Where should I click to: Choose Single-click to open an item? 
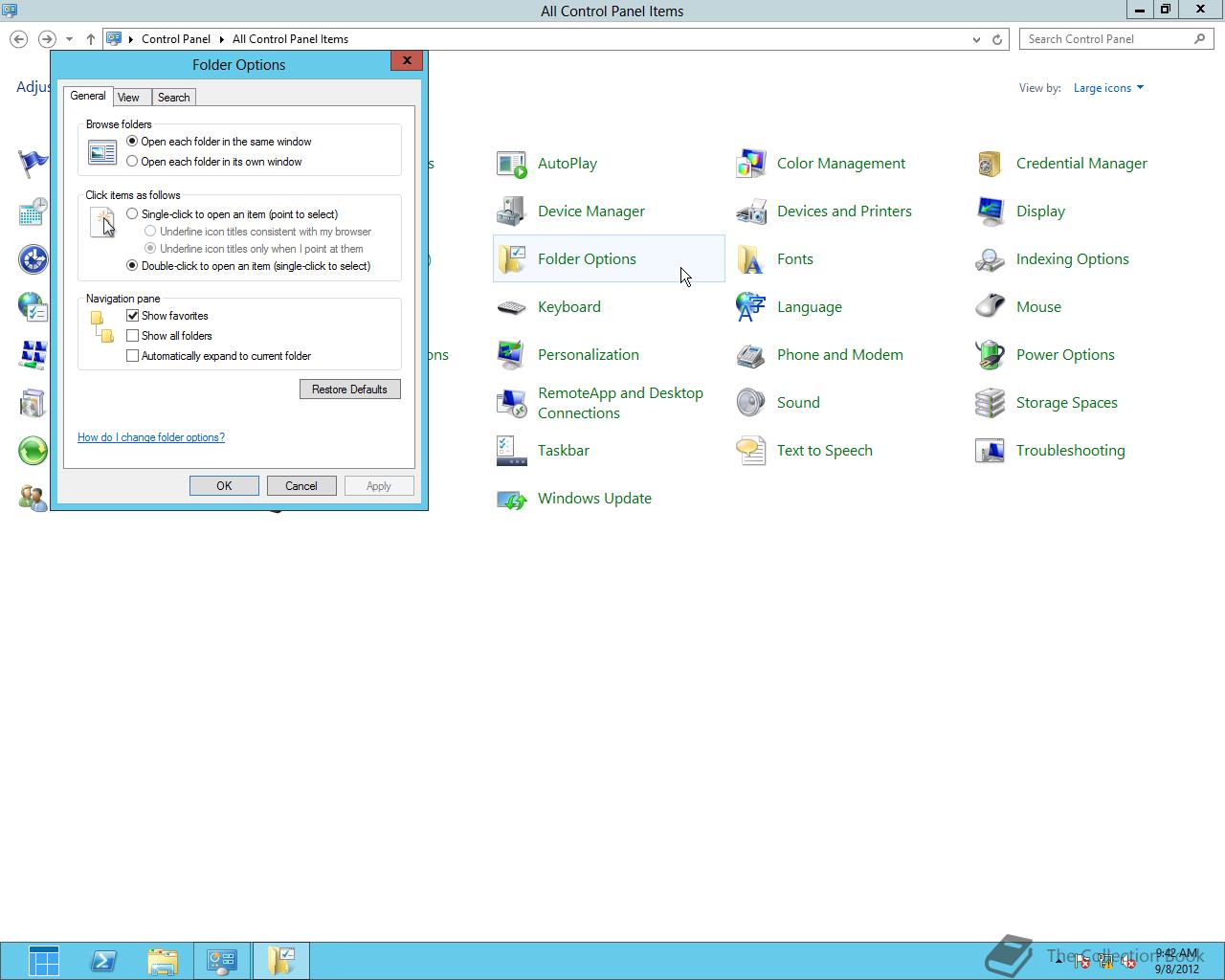[x=132, y=214]
